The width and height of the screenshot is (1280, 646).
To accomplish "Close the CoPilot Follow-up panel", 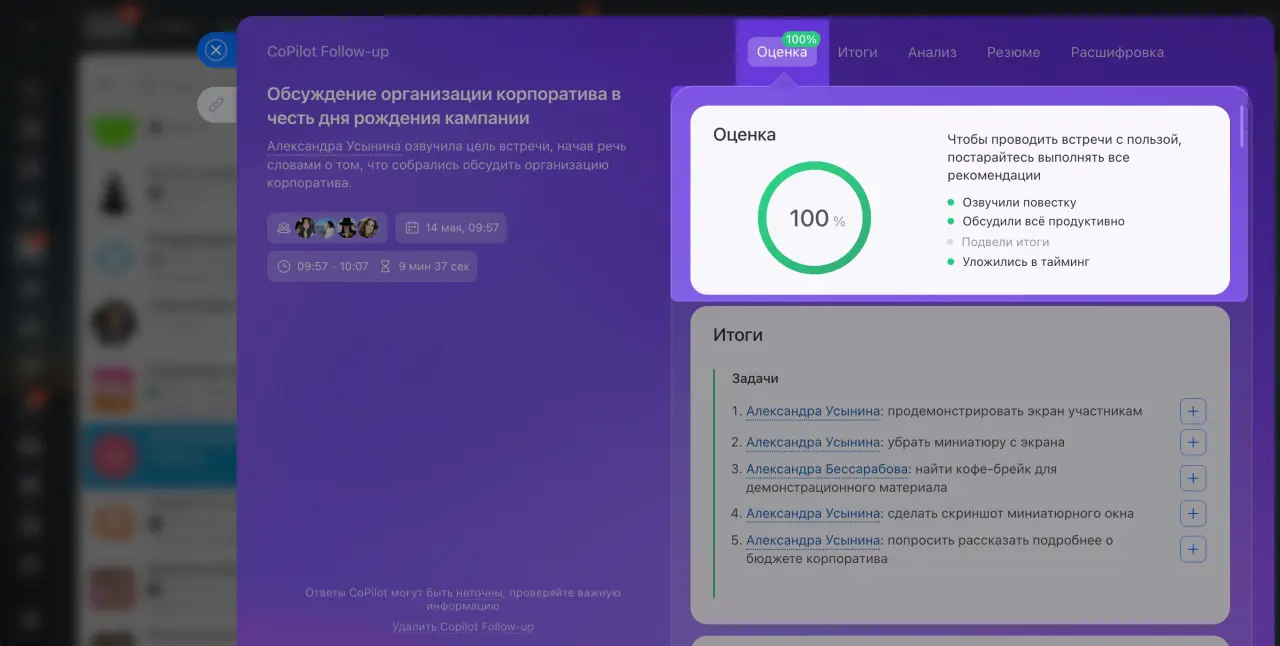I will 216,50.
